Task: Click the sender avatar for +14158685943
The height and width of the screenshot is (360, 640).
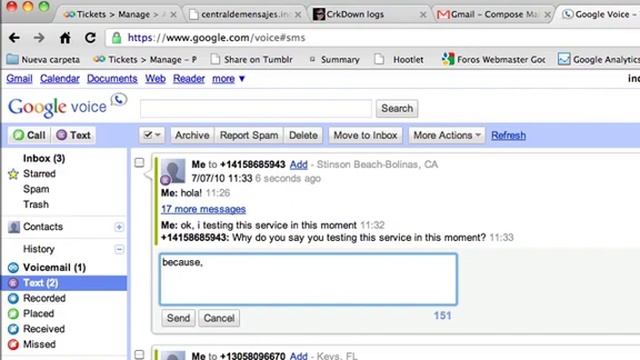Action: point(173,171)
